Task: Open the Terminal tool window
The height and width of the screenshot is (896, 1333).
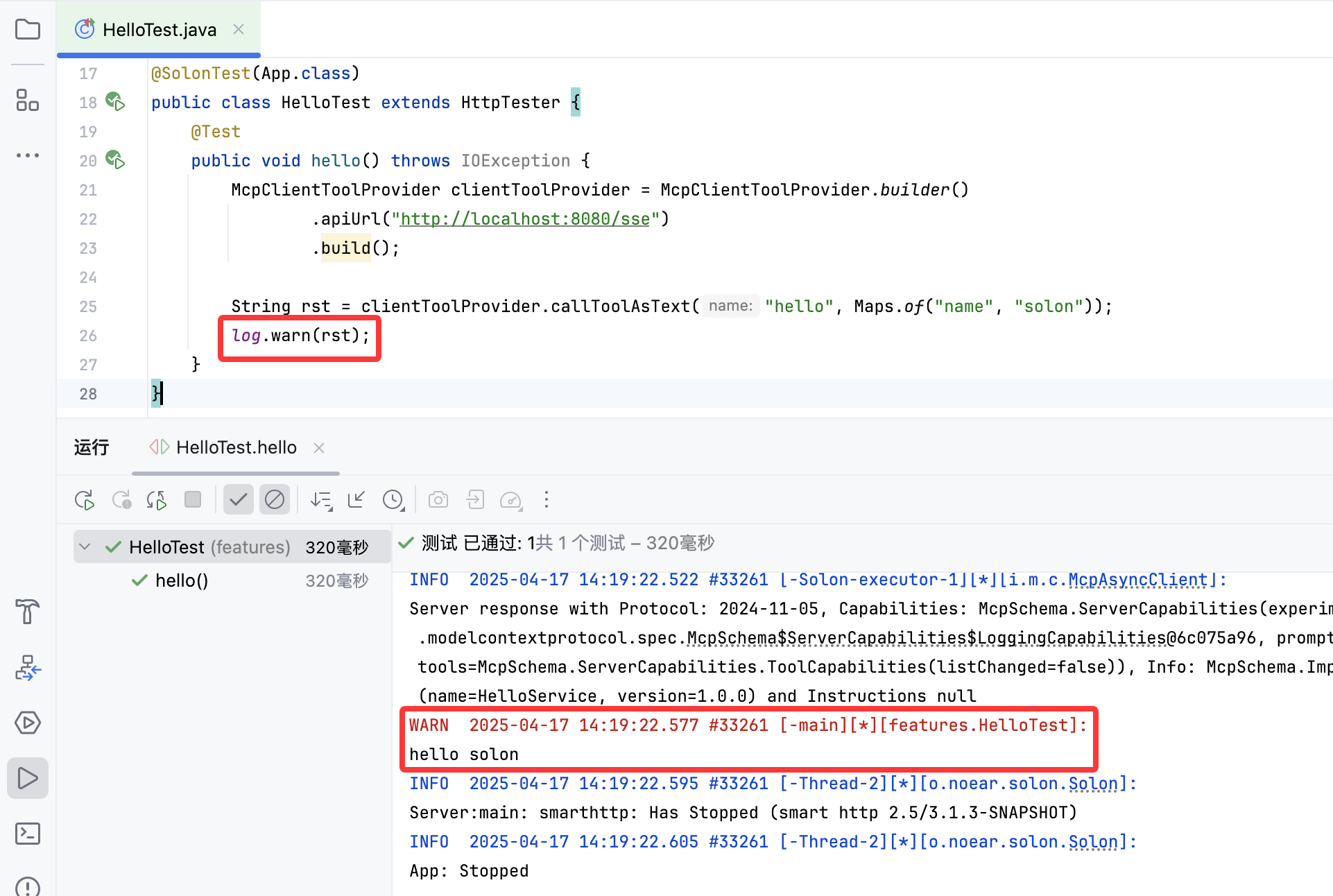Action: coord(28,834)
